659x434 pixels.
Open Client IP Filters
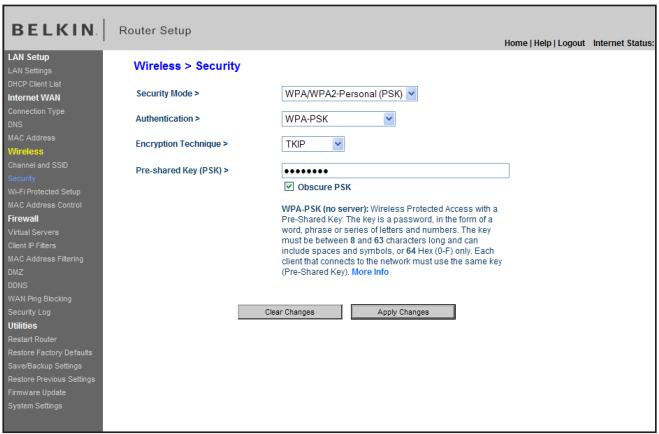[x=32, y=245]
